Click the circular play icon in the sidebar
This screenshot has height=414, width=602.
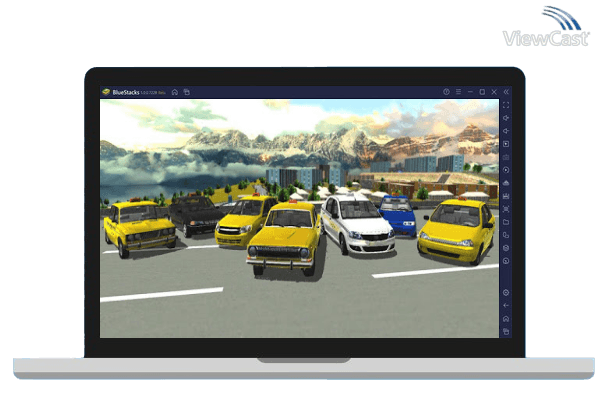tap(506, 170)
